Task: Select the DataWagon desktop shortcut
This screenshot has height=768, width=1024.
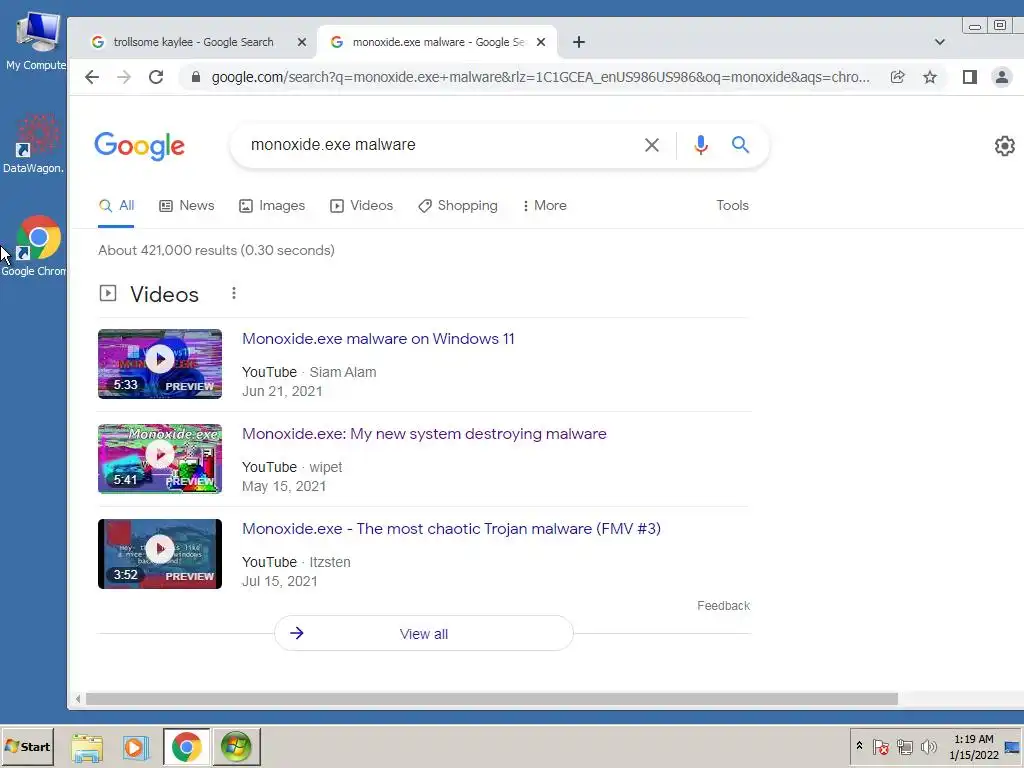Action: point(33,144)
